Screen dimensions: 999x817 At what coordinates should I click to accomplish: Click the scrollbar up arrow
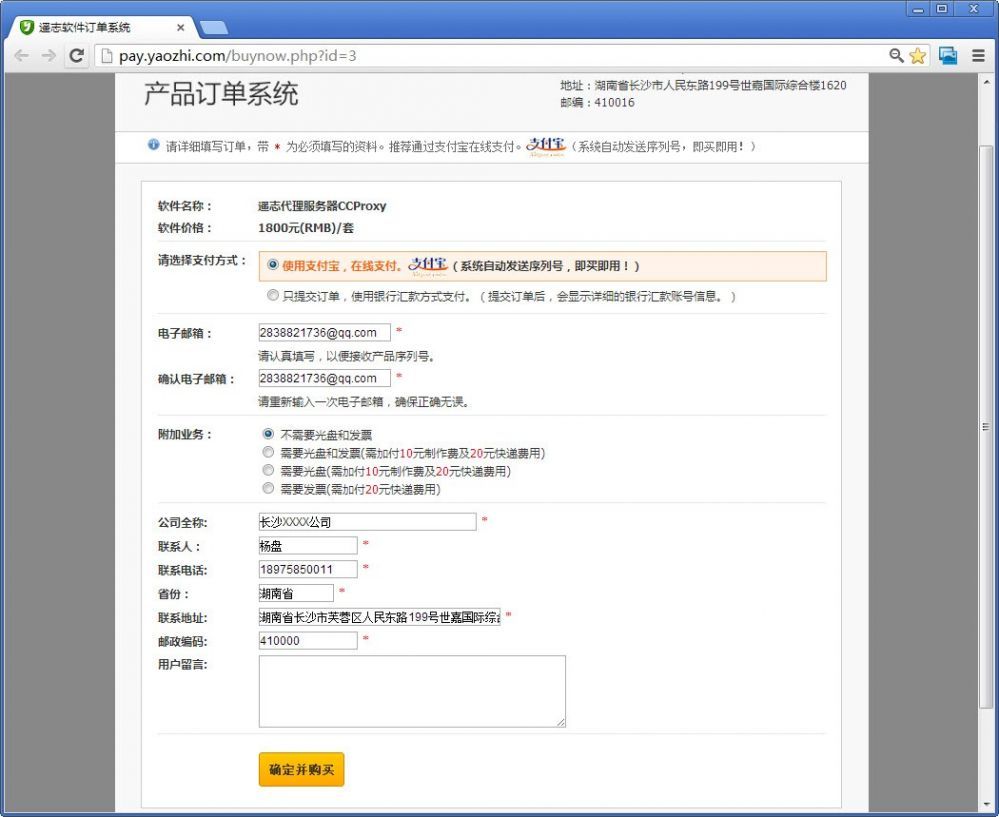pos(986,80)
